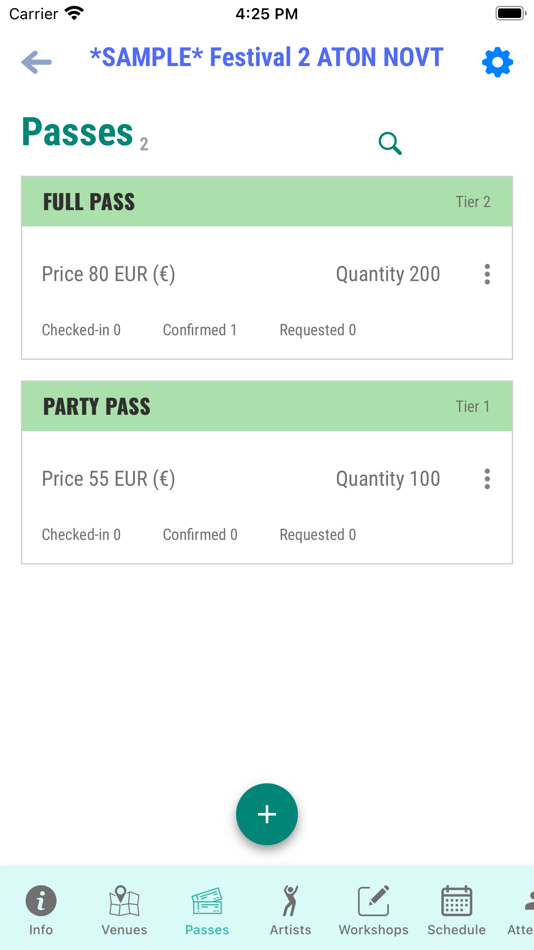Add a new pass with plus button
The image size is (534, 950).
(x=267, y=814)
